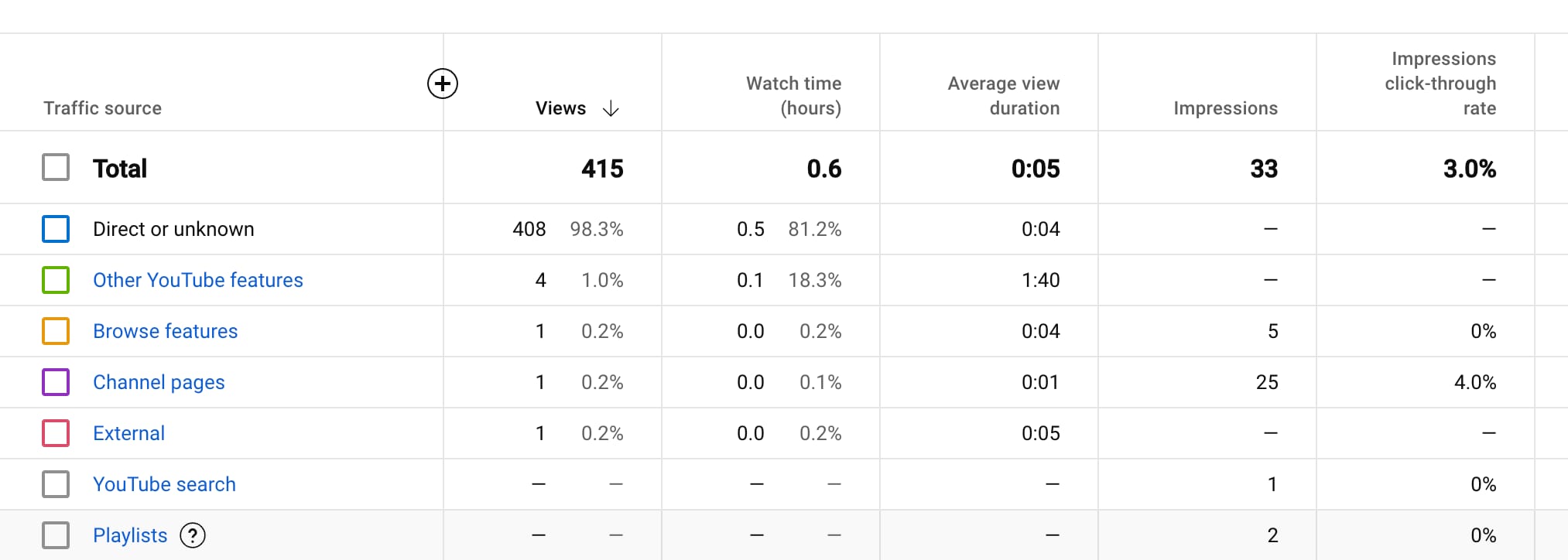Check the Total row checkbox

(x=56, y=167)
